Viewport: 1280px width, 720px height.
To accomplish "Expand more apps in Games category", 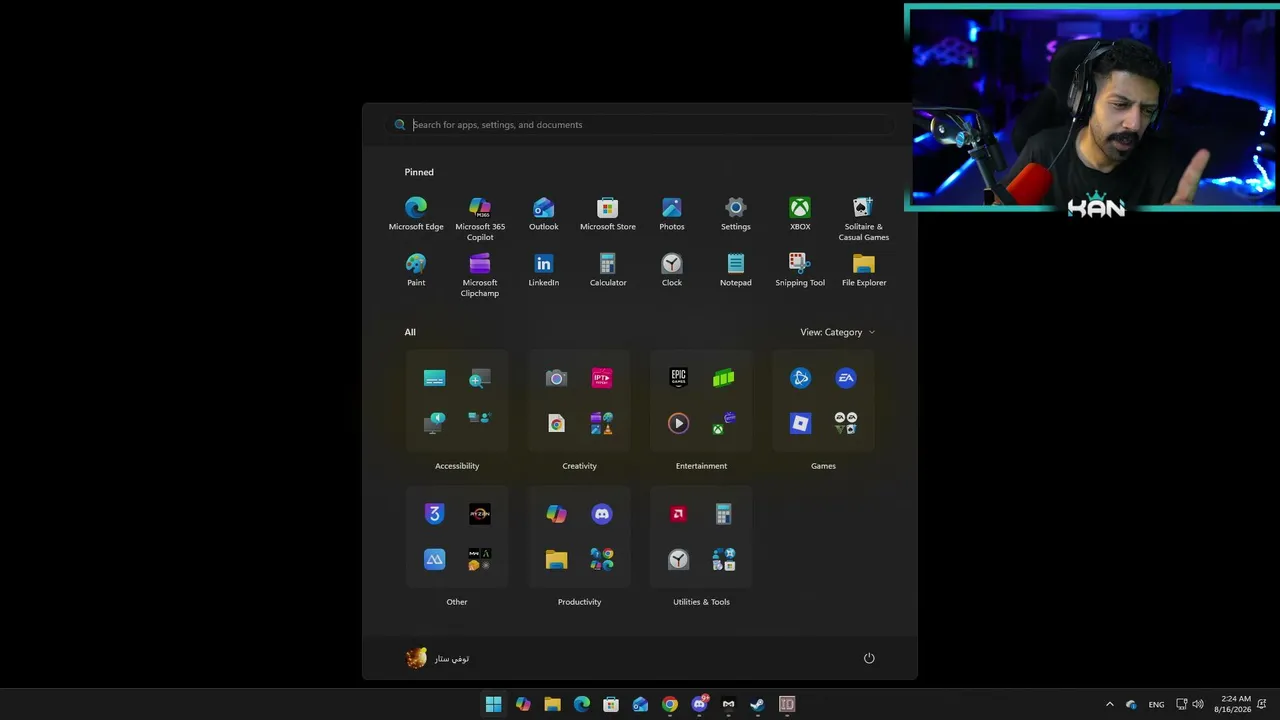I will click(846, 423).
